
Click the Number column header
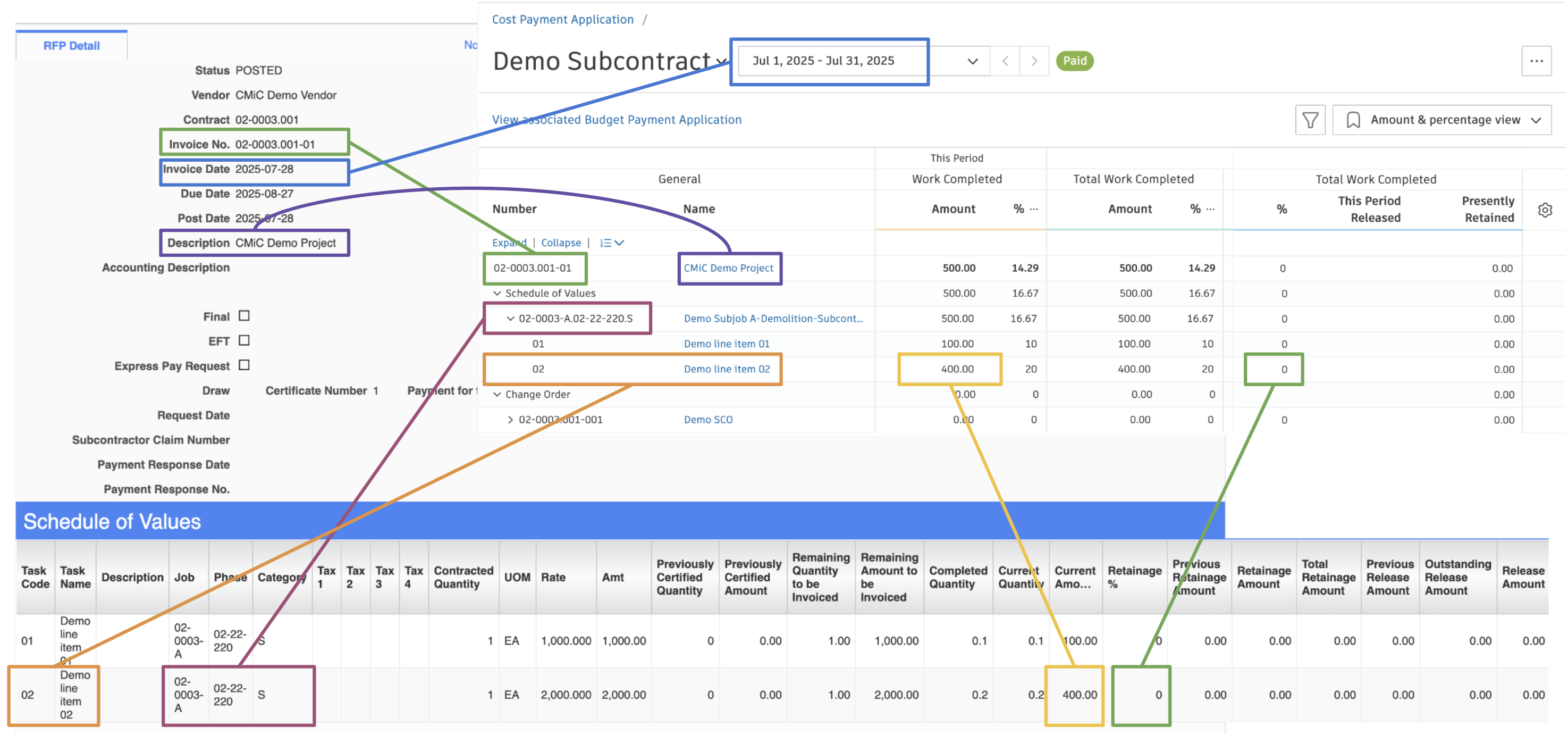click(x=515, y=209)
